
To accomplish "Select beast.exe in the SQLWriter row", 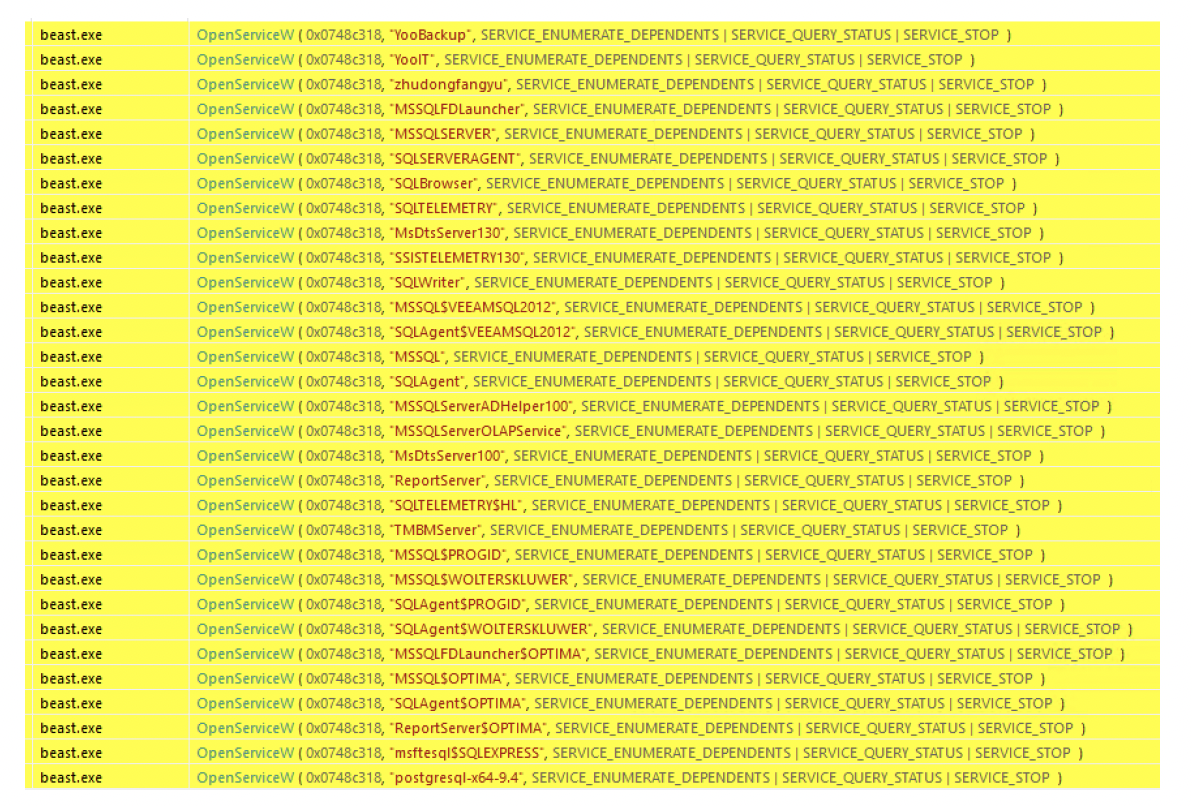I will click(71, 282).
